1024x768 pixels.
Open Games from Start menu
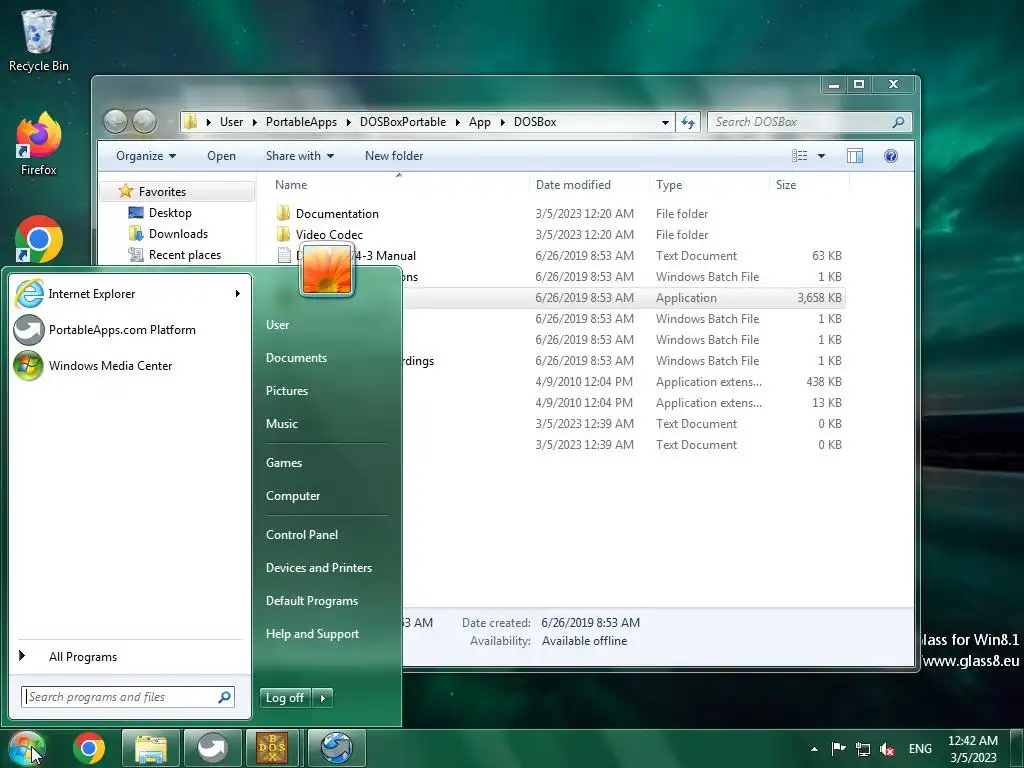[x=283, y=462]
